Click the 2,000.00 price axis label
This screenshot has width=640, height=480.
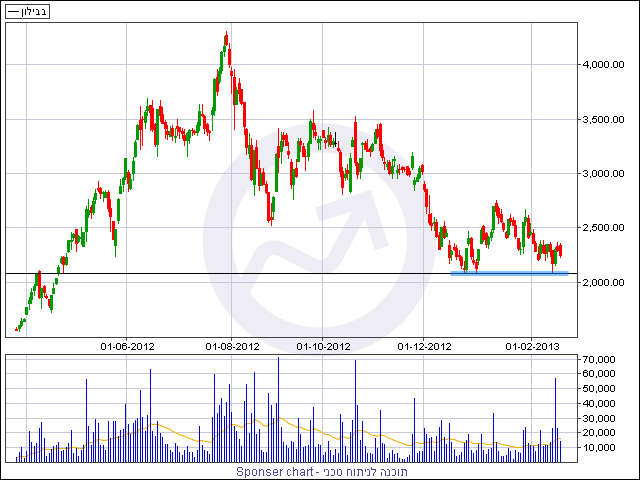coord(604,282)
